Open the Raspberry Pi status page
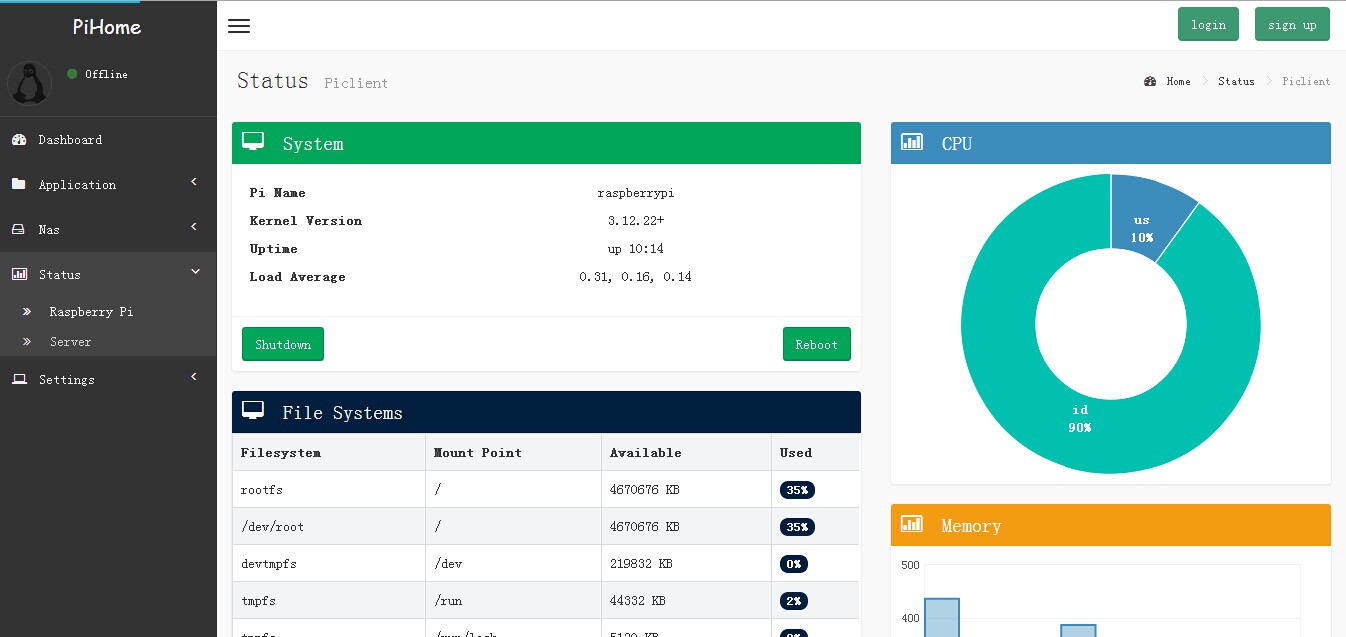 coord(91,312)
